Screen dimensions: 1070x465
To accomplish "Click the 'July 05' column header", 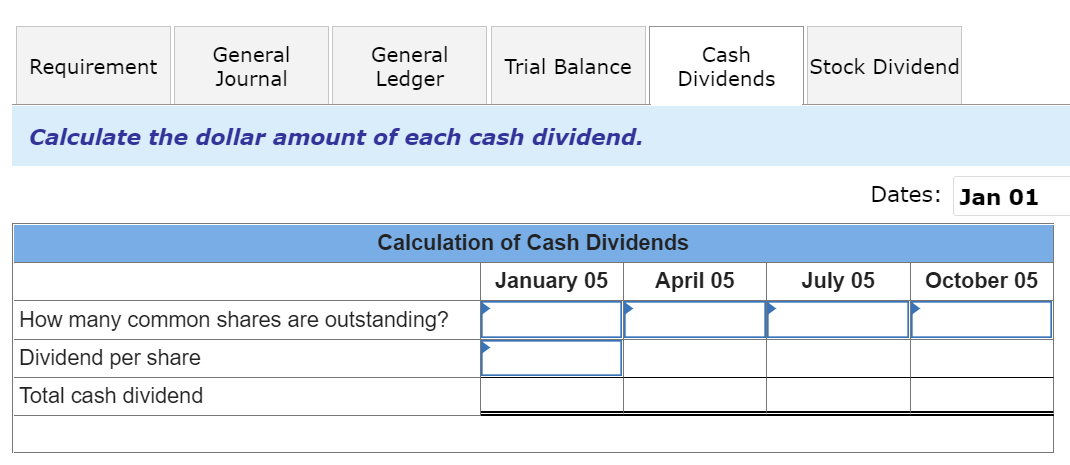I will [838, 281].
